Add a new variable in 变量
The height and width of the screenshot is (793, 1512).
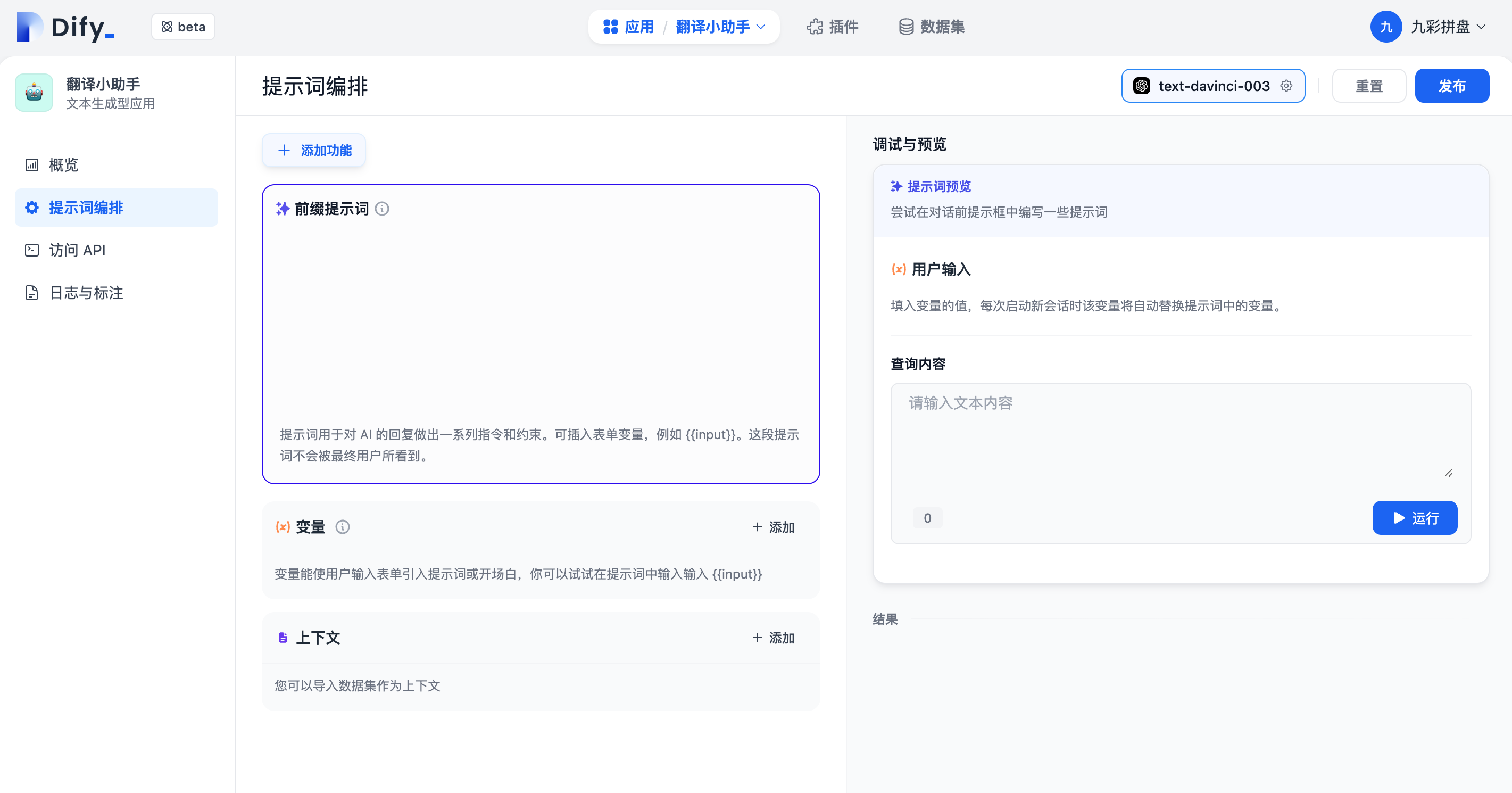pyautogui.click(x=773, y=527)
